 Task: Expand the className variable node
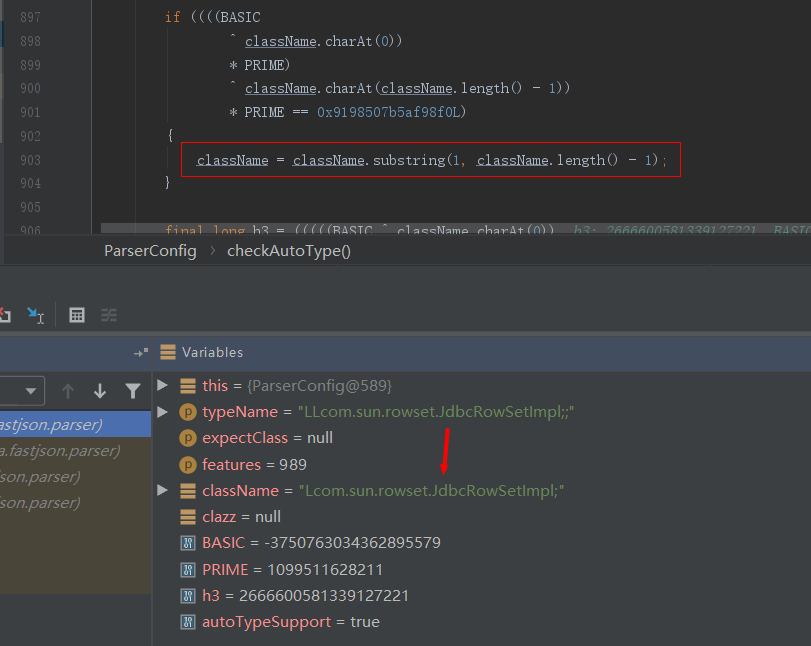pyautogui.click(x=162, y=490)
